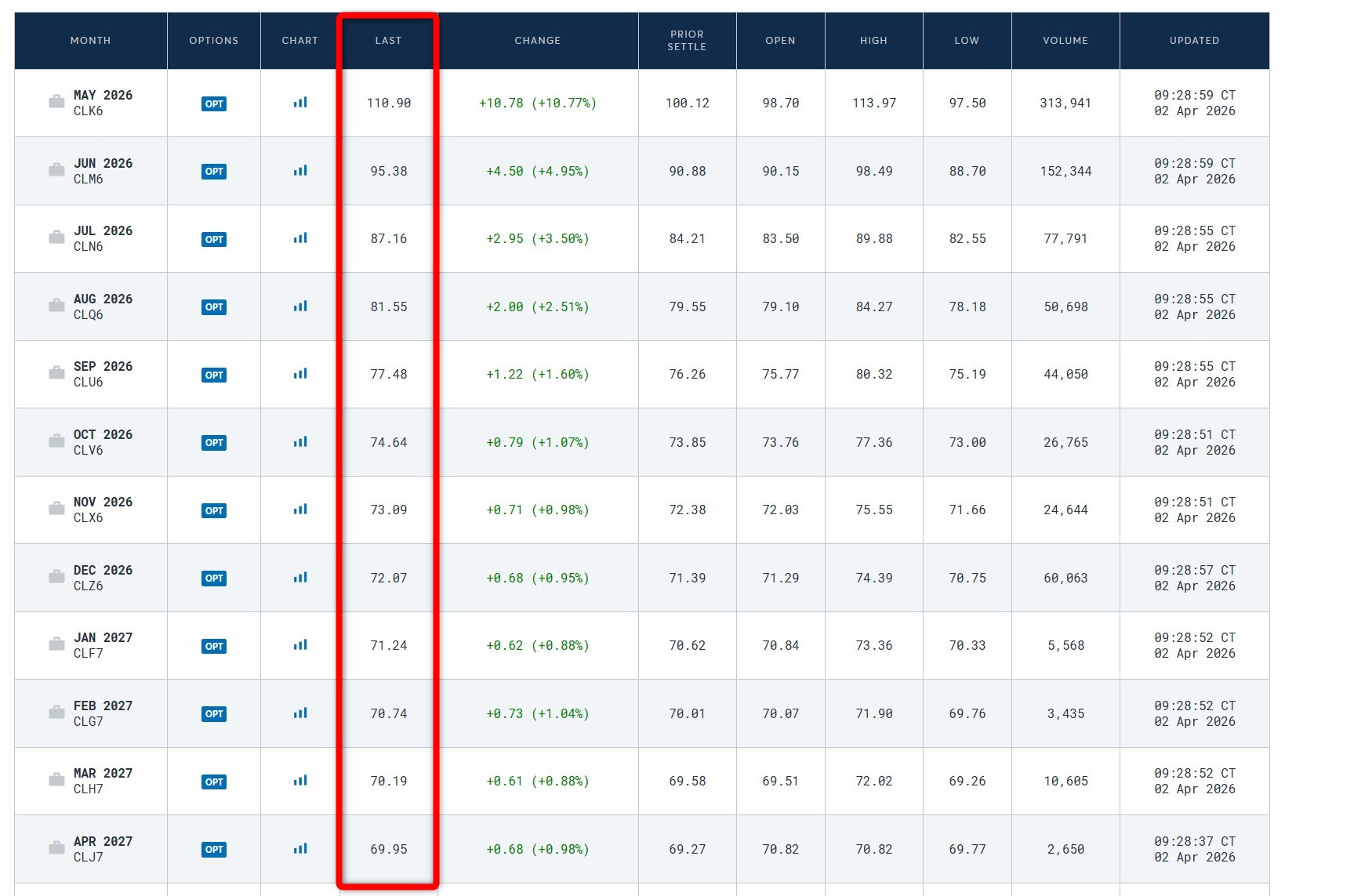View chart for DEC 2026 contract
This screenshot has height=896, width=1372.
(x=300, y=578)
